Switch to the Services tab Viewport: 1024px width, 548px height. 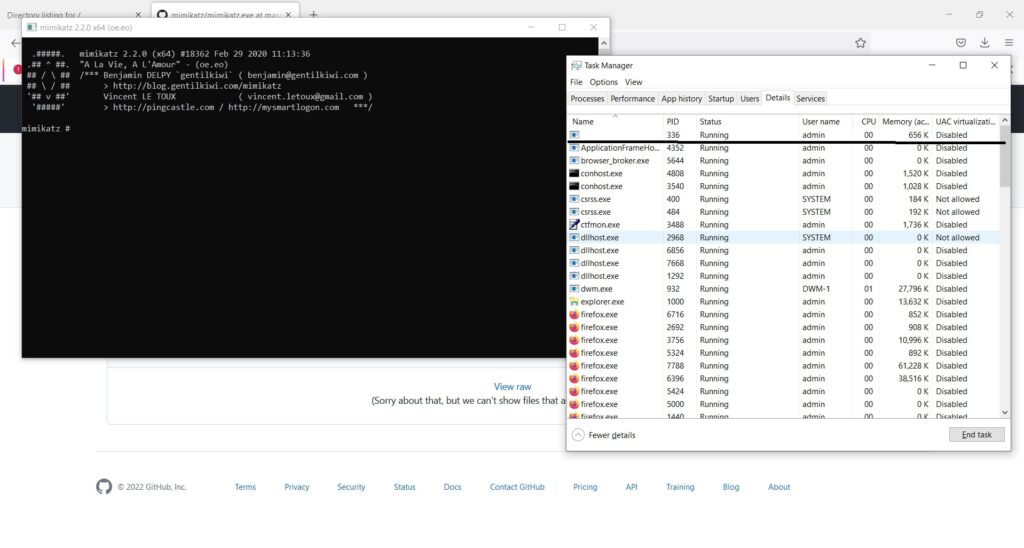tap(810, 99)
